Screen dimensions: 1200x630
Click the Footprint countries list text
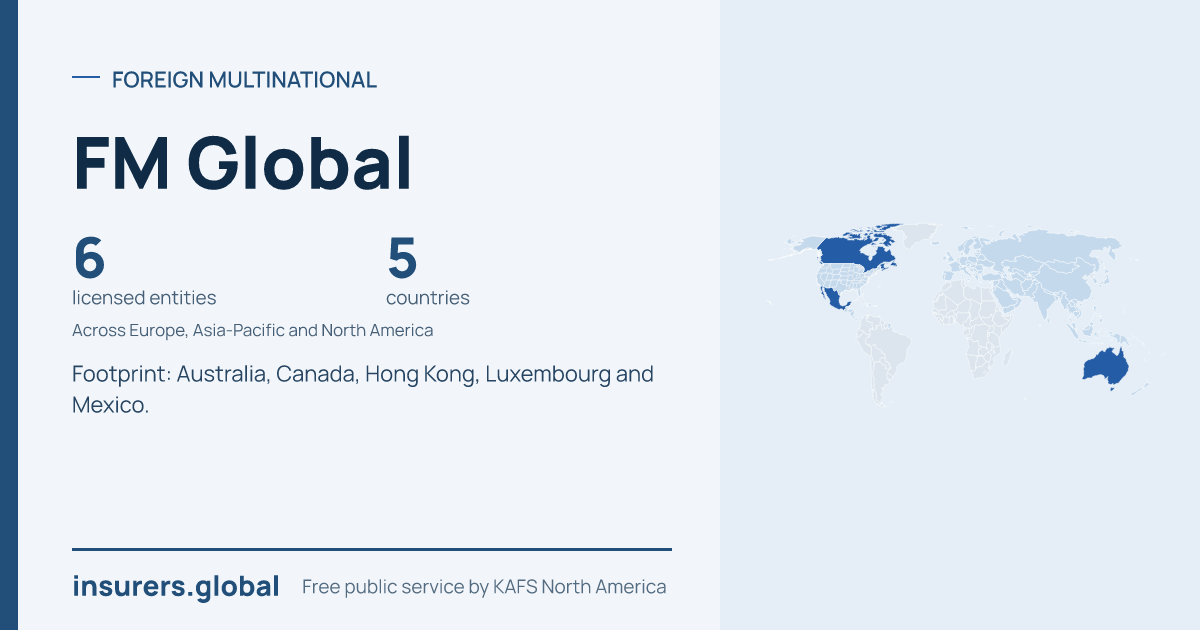coord(363,390)
